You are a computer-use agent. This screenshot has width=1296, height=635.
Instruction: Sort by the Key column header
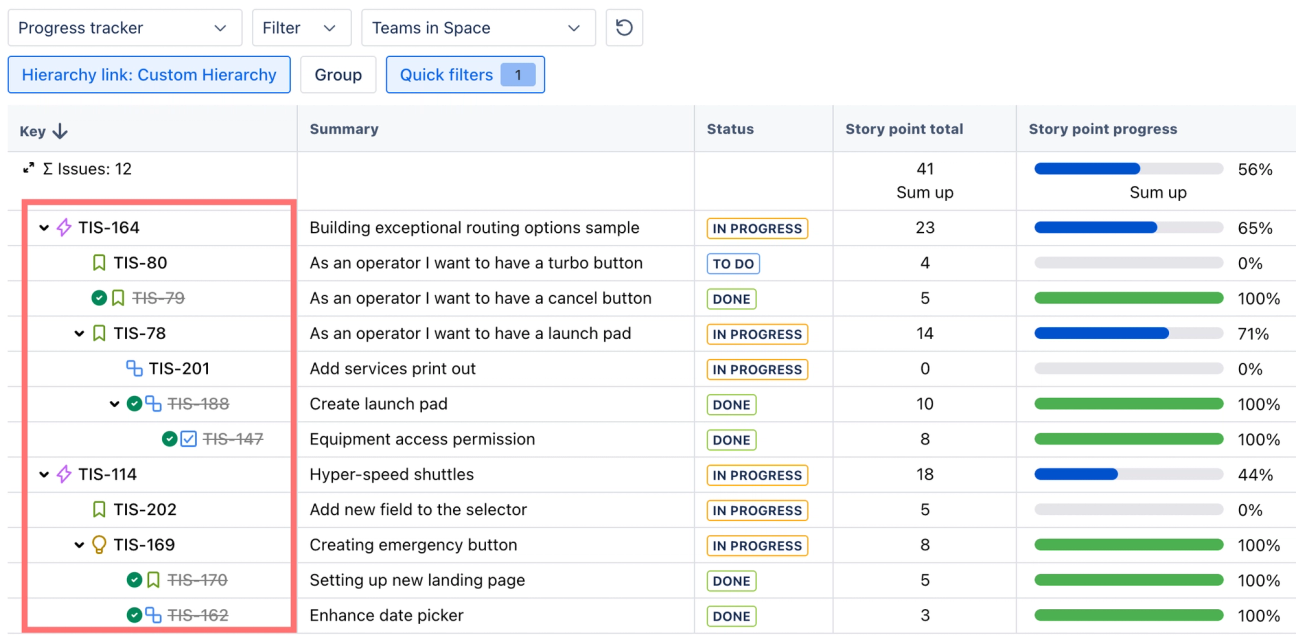click(44, 131)
